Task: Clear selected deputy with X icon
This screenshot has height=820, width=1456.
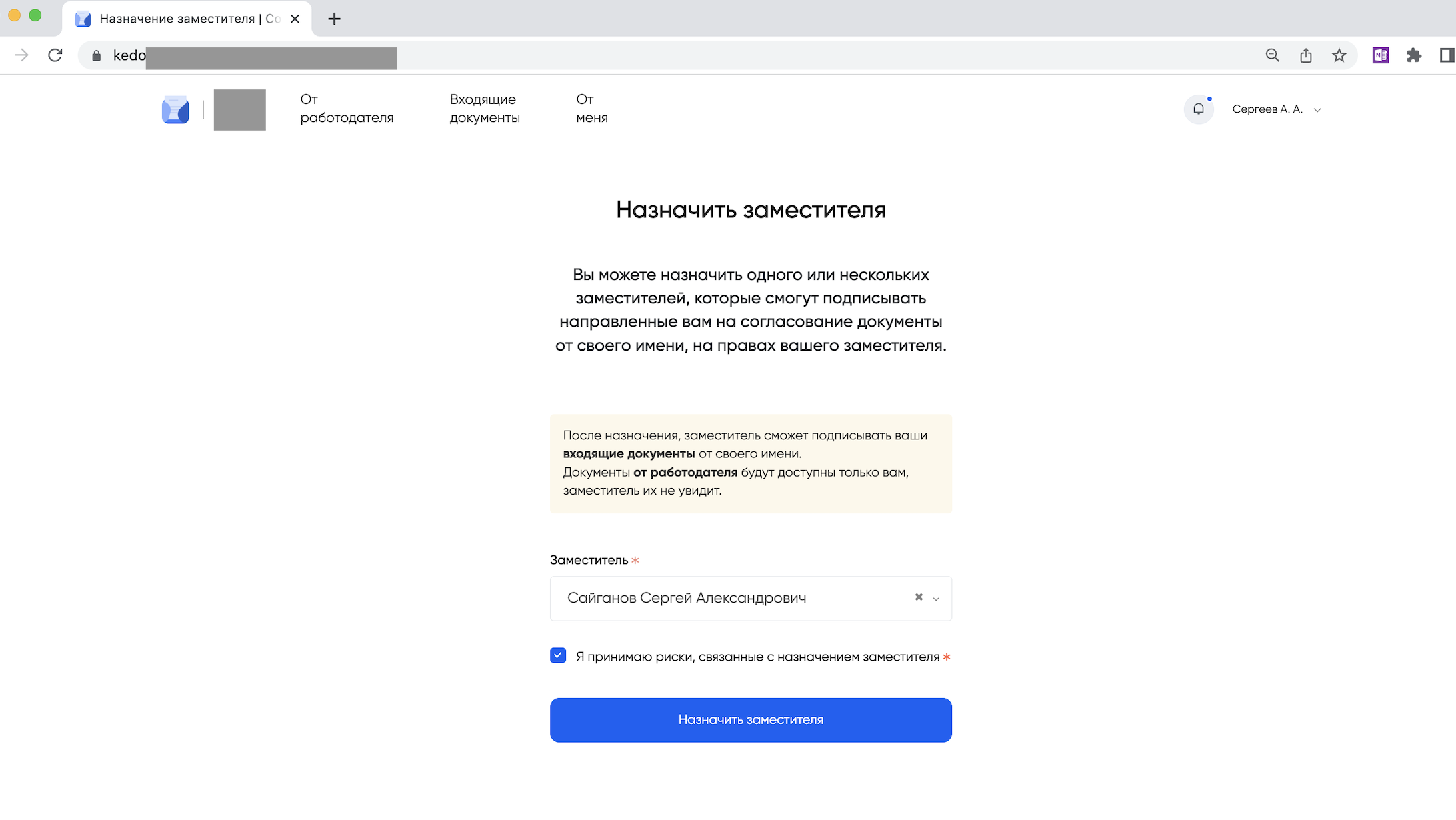Action: 919,597
